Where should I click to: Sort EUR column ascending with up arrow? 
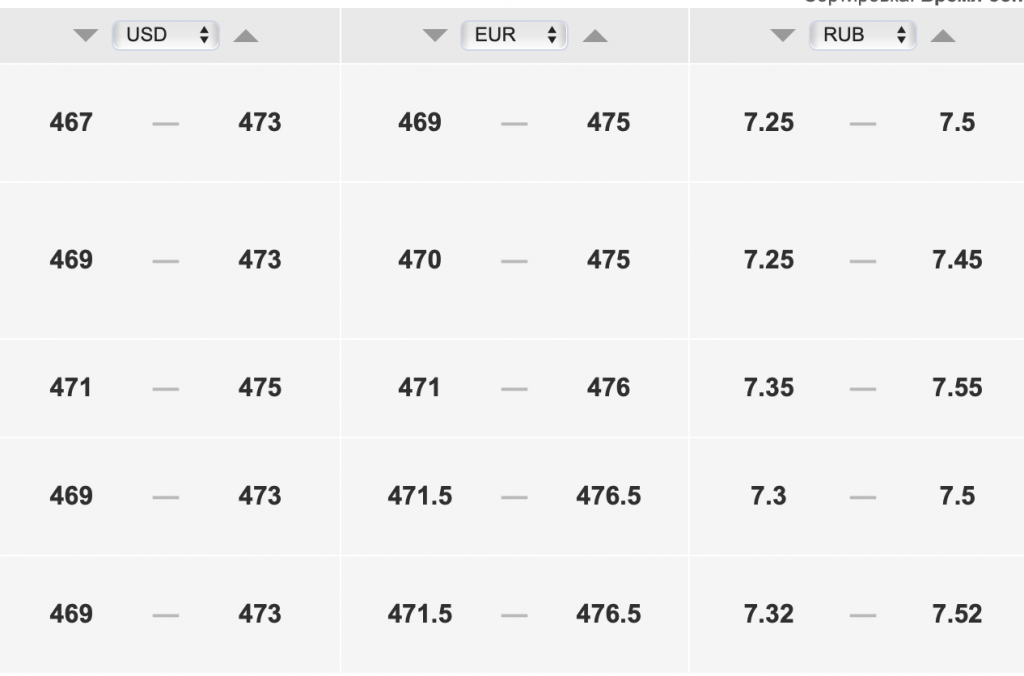595,36
